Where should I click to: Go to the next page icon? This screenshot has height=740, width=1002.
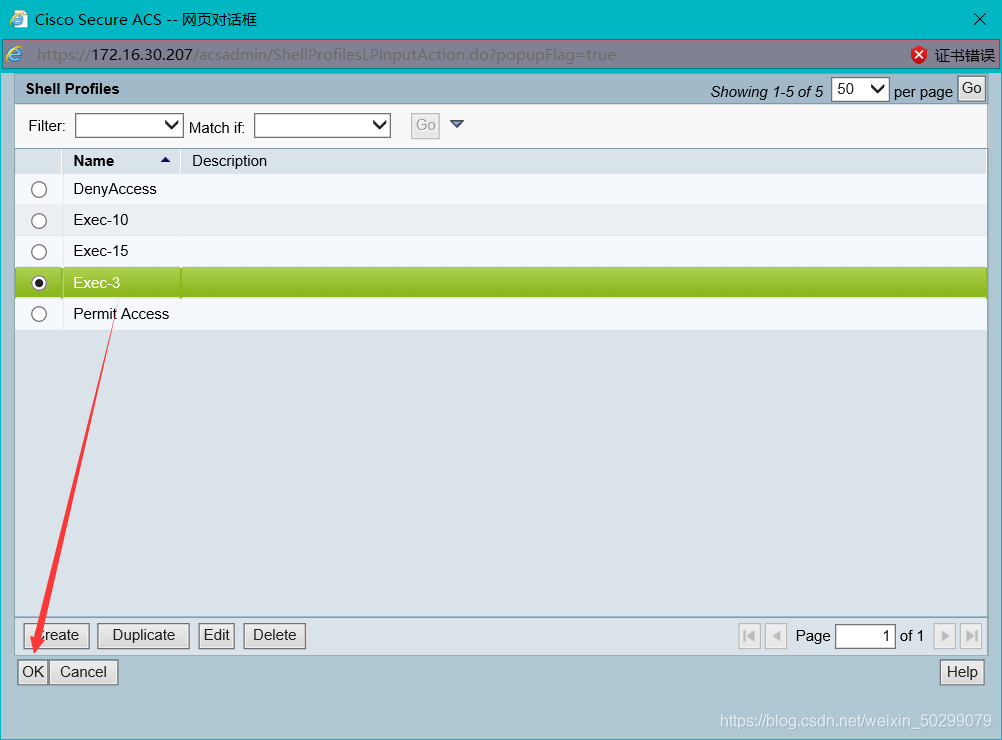pos(944,636)
